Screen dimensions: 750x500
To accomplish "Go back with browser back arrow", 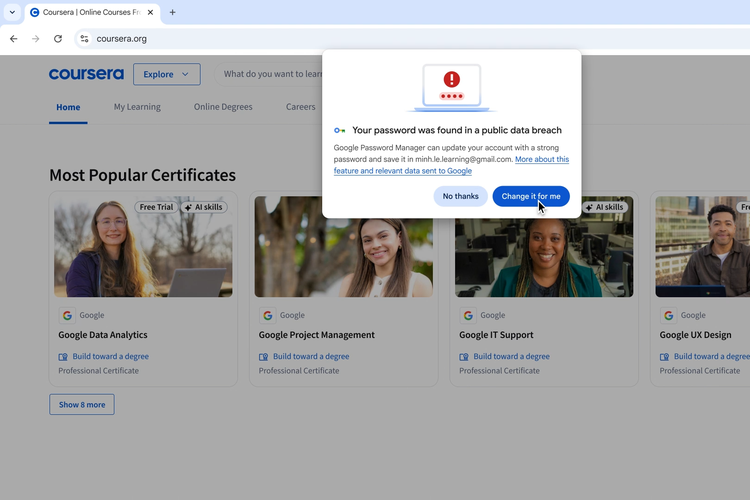I will [x=13, y=39].
